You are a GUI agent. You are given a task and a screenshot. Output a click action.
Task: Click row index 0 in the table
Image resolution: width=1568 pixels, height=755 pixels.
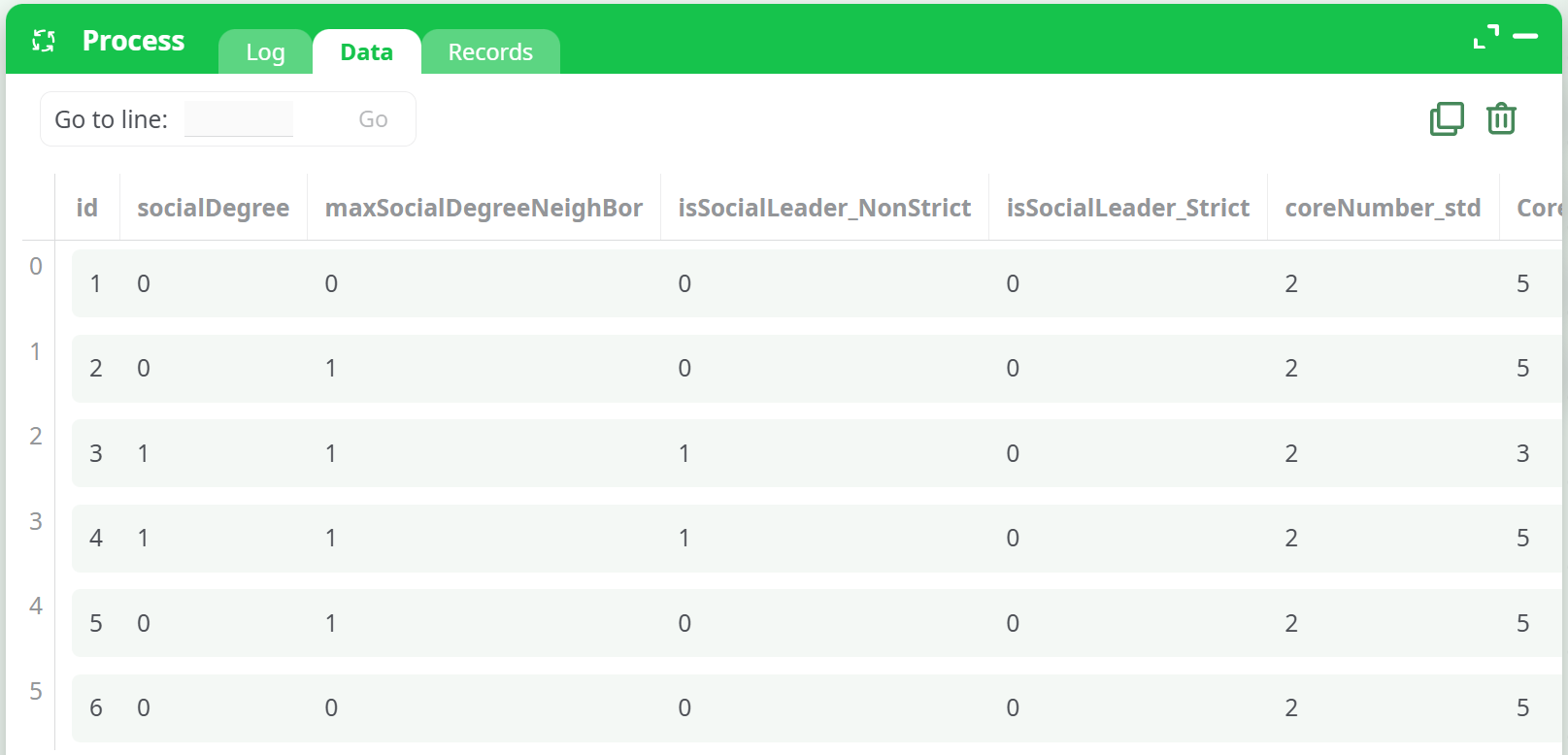[36, 266]
